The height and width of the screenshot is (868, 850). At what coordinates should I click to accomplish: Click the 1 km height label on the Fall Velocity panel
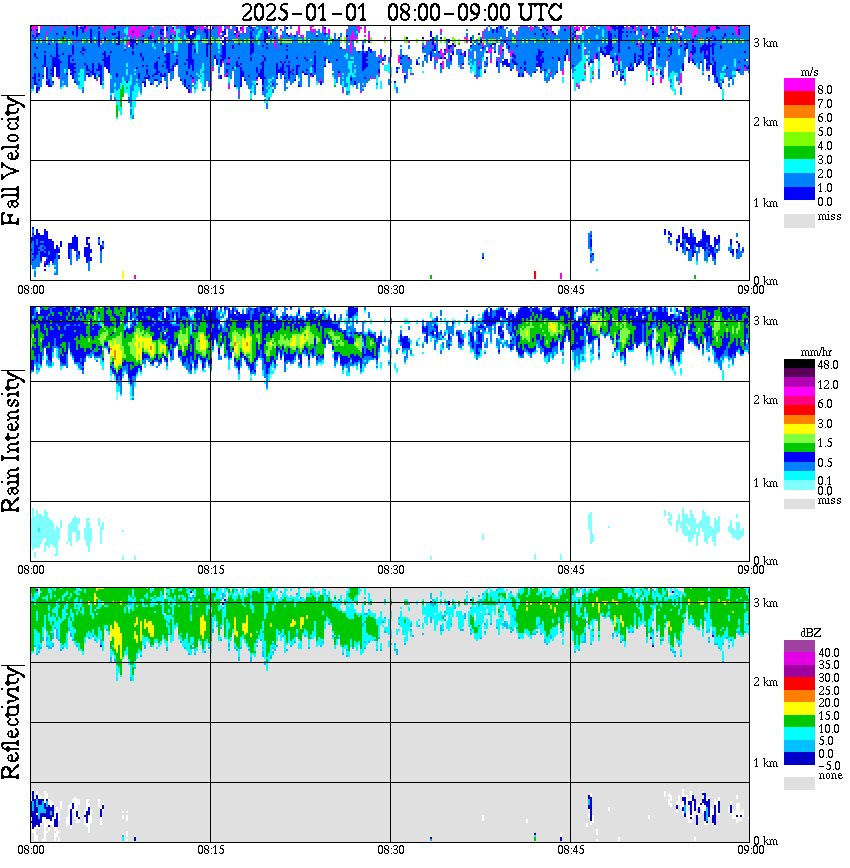[x=766, y=203]
